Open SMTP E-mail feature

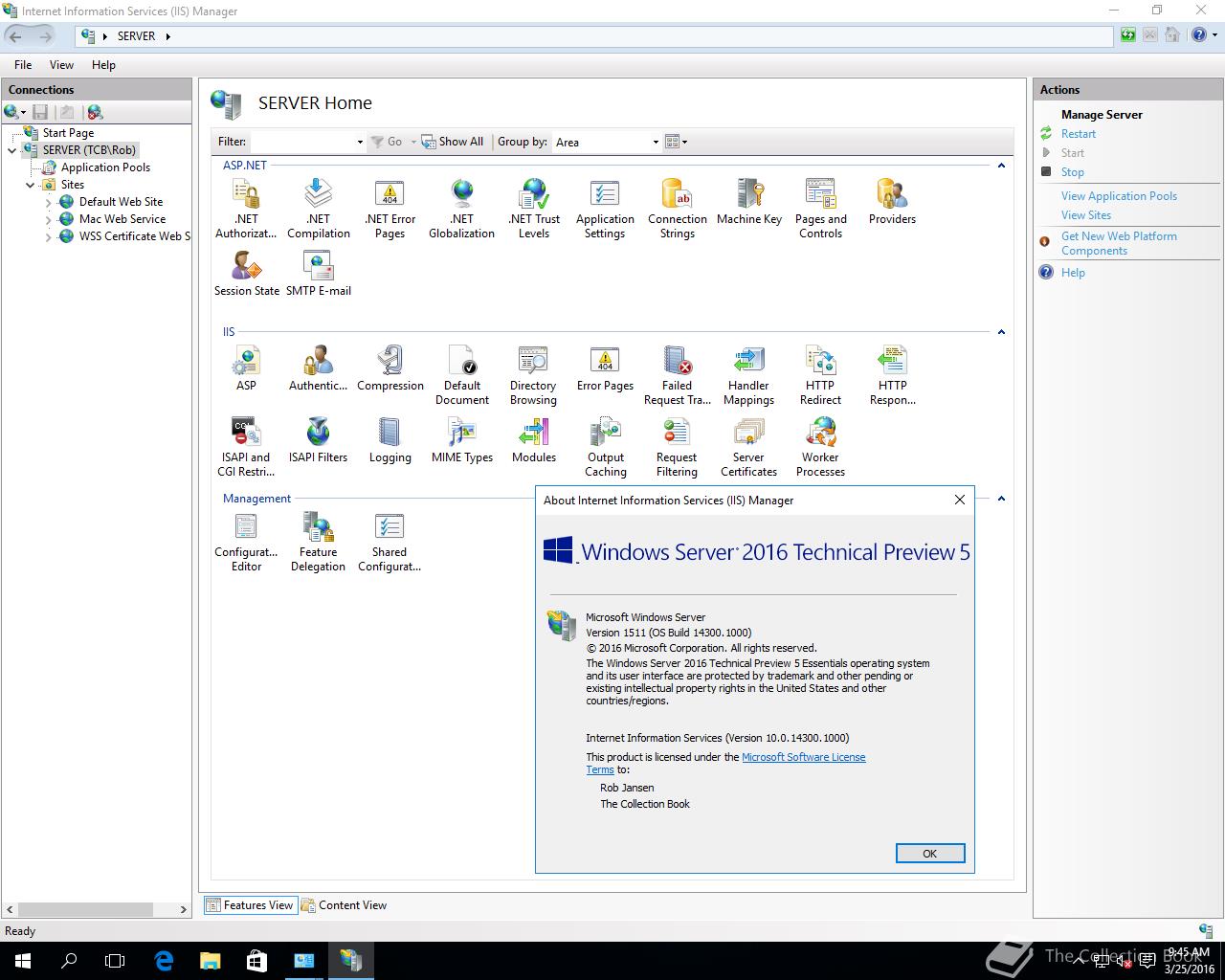(x=318, y=273)
